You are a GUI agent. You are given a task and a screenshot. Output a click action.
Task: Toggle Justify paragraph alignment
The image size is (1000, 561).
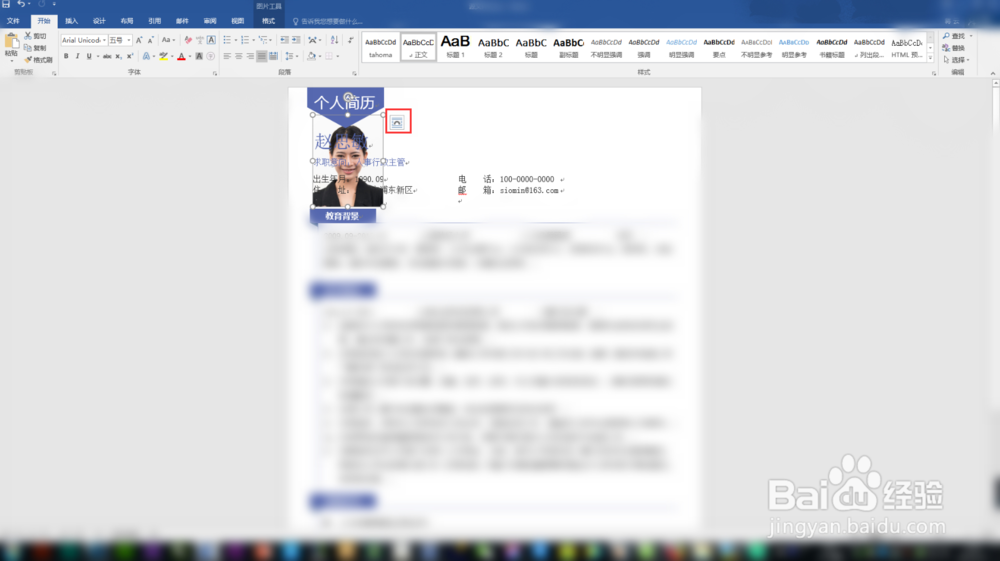[261, 56]
